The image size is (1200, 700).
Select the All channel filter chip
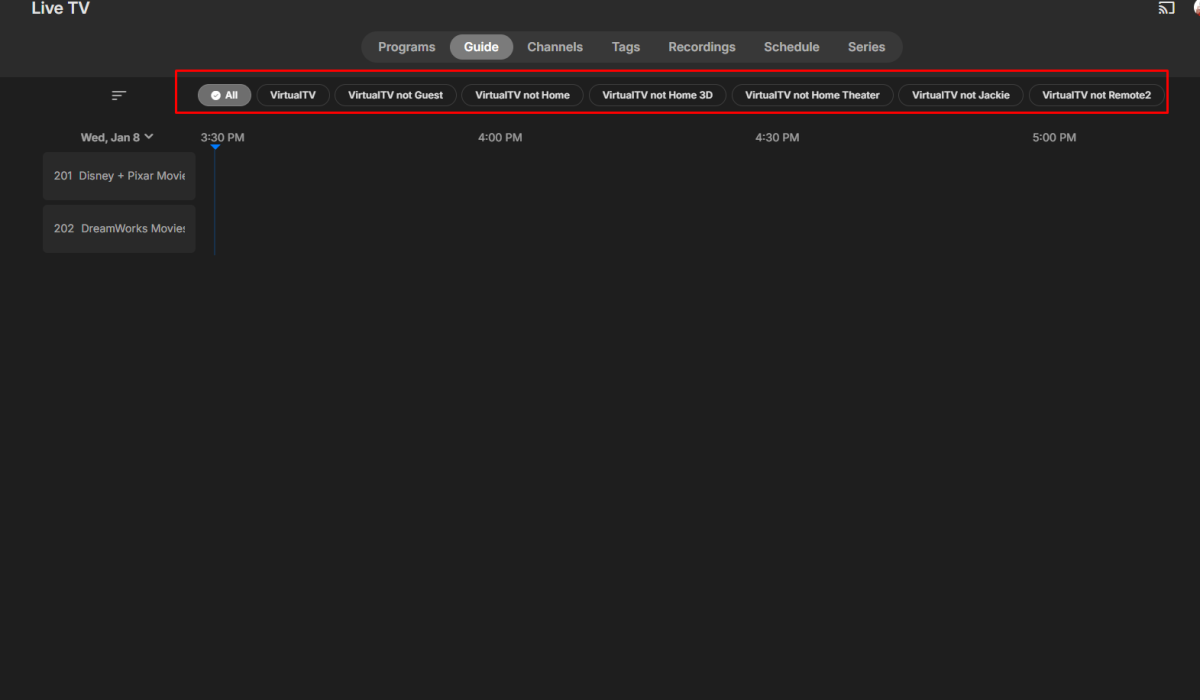(224, 95)
